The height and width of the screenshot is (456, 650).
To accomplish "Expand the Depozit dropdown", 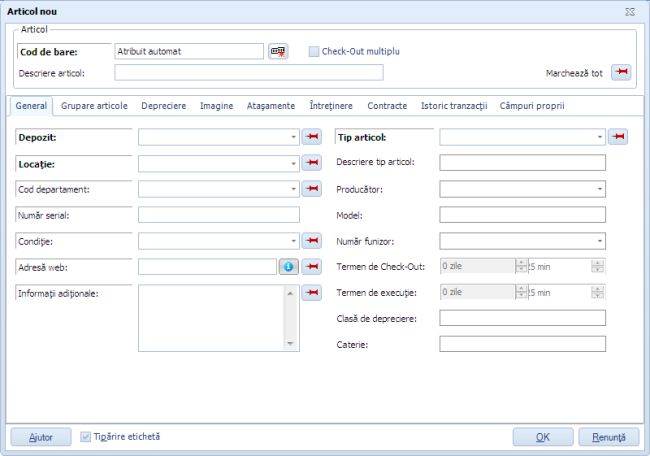I will 293,137.
